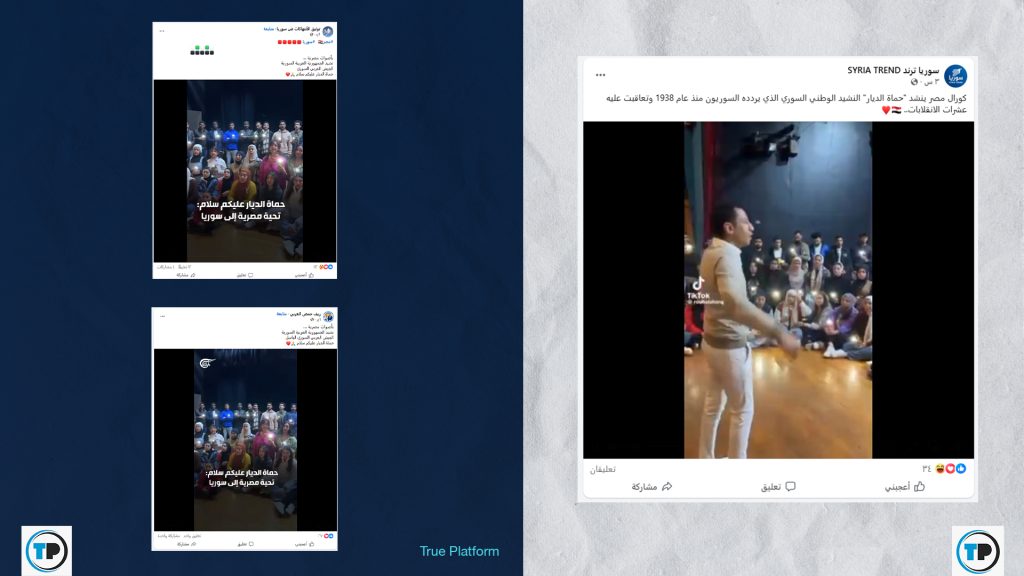Open top-left post page avatar

pyautogui.click(x=328, y=32)
